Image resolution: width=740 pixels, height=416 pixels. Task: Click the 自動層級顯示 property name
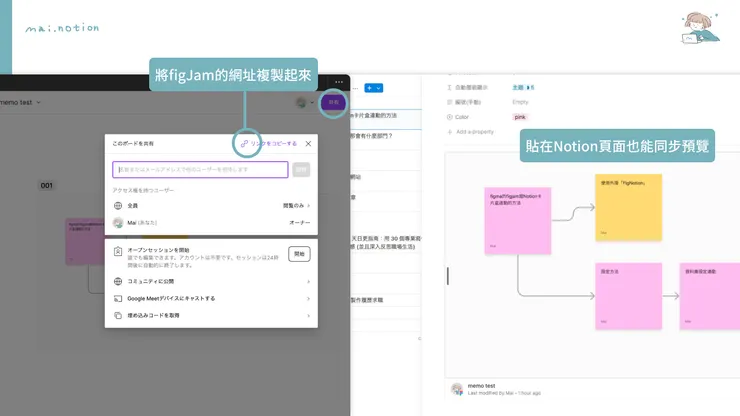click(x=471, y=87)
